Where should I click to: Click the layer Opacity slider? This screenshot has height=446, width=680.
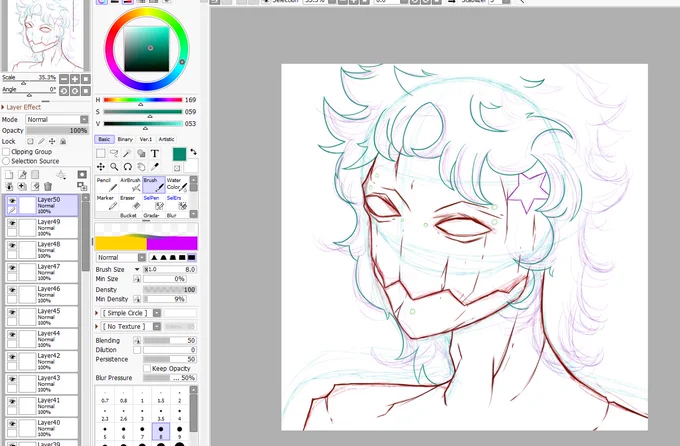pos(57,130)
